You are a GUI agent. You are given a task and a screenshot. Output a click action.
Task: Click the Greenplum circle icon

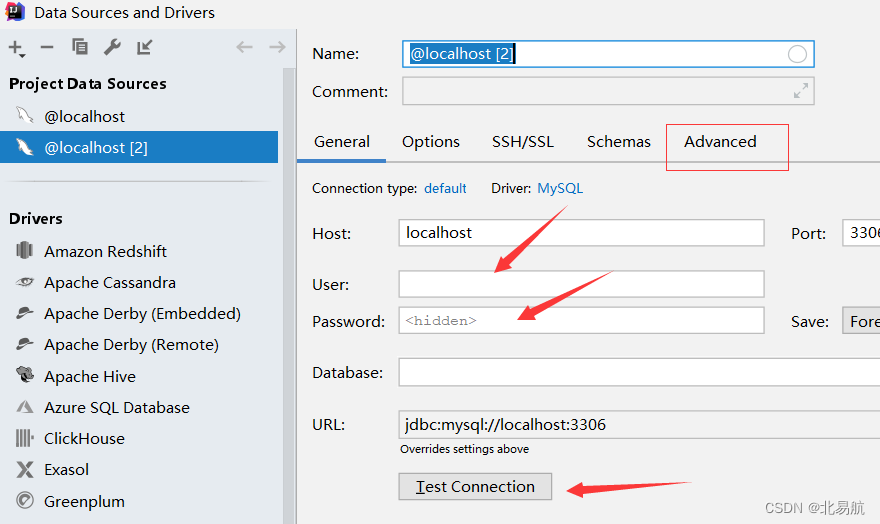click(x=25, y=499)
